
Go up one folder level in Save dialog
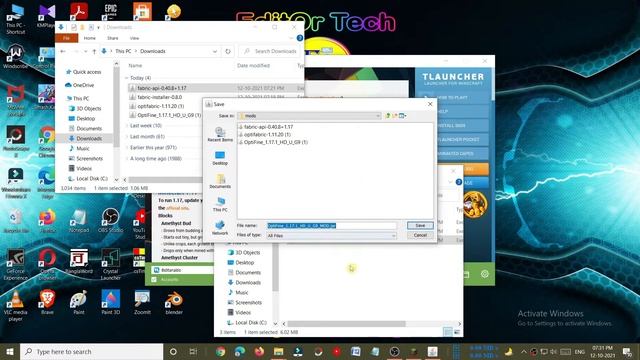click(387, 116)
